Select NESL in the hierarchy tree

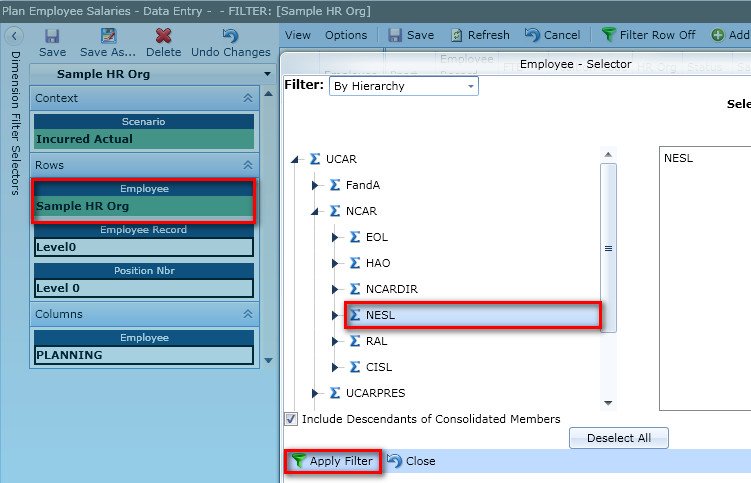pyautogui.click(x=380, y=315)
